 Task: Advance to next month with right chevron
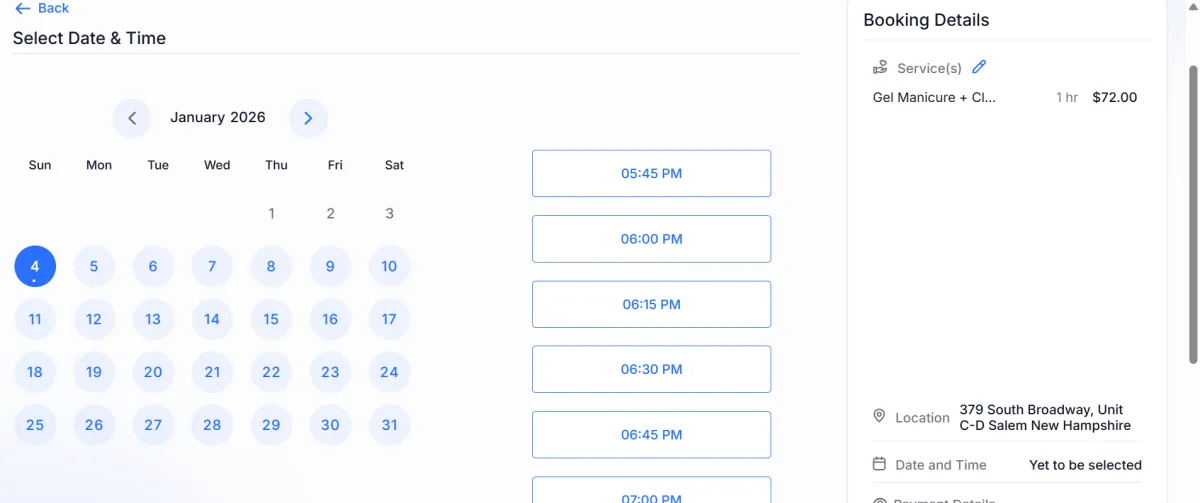[x=308, y=118]
